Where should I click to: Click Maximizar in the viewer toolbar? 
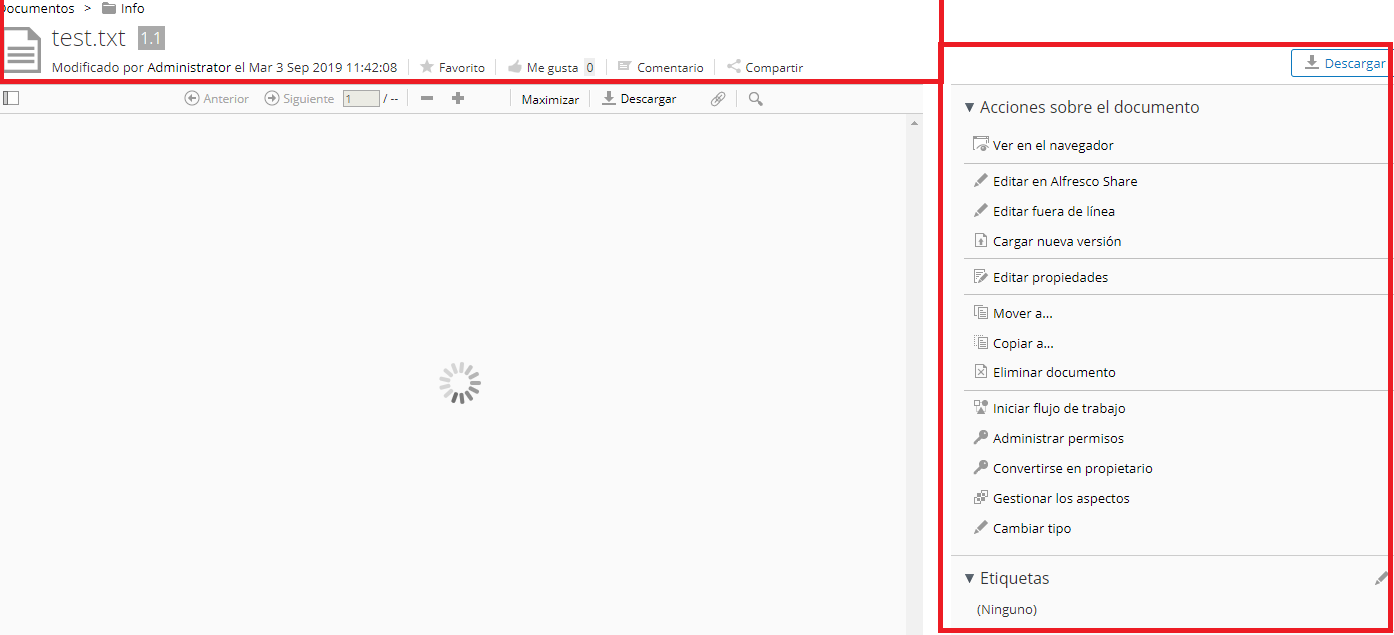pos(550,99)
